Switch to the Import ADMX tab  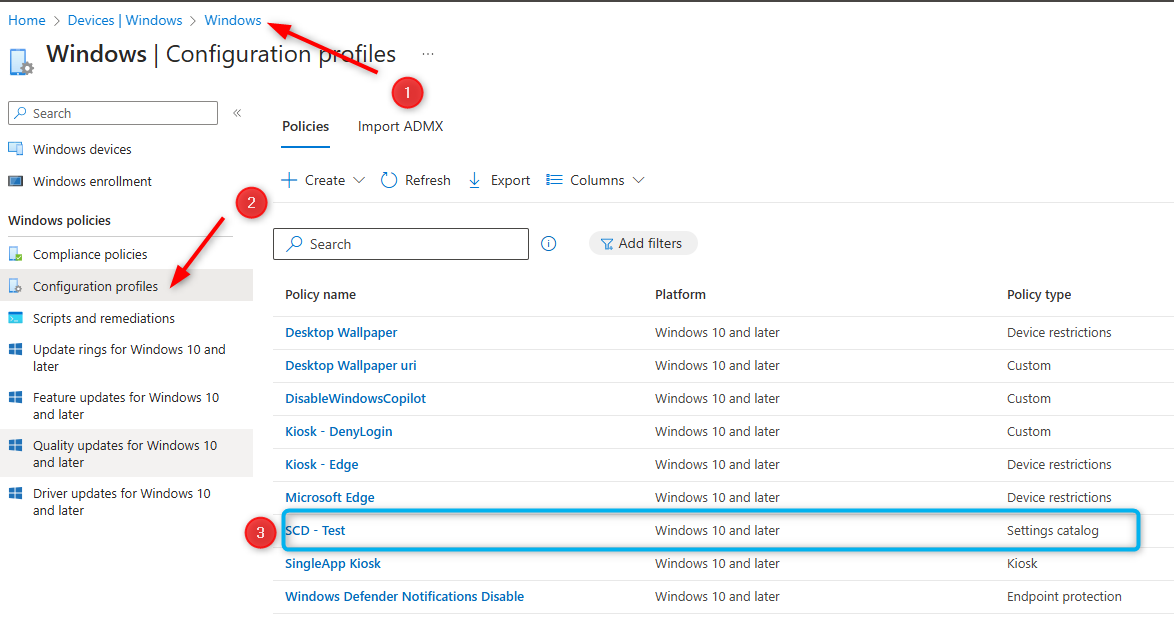401,126
